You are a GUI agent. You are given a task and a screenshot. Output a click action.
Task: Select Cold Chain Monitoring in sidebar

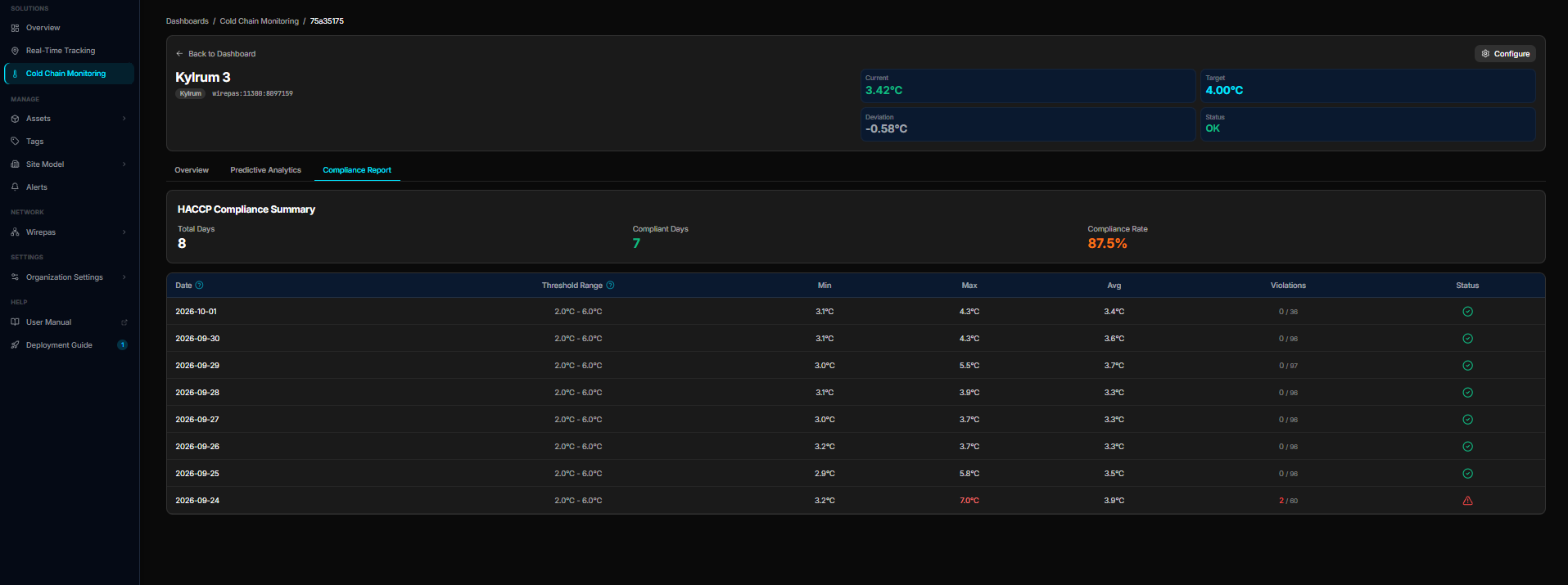69,74
